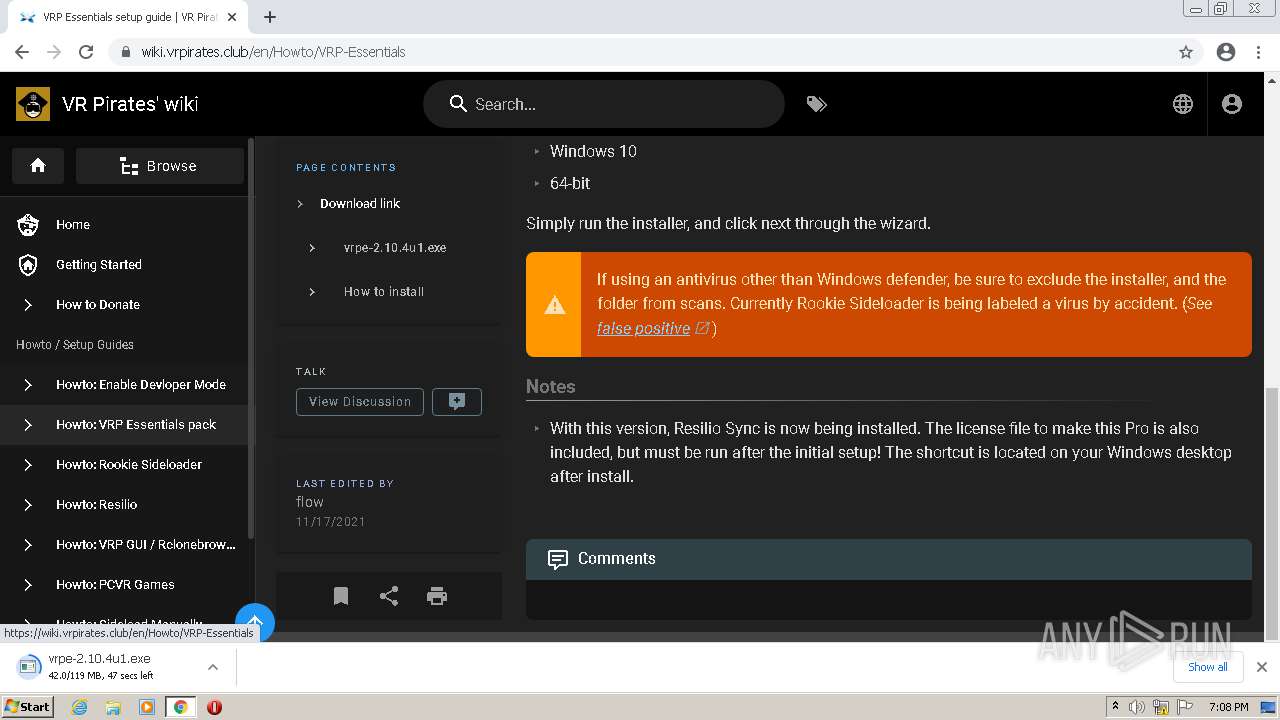Viewport: 1280px width, 720px height.
Task: Open the account profile icon in wiki header
Action: 1232,104
